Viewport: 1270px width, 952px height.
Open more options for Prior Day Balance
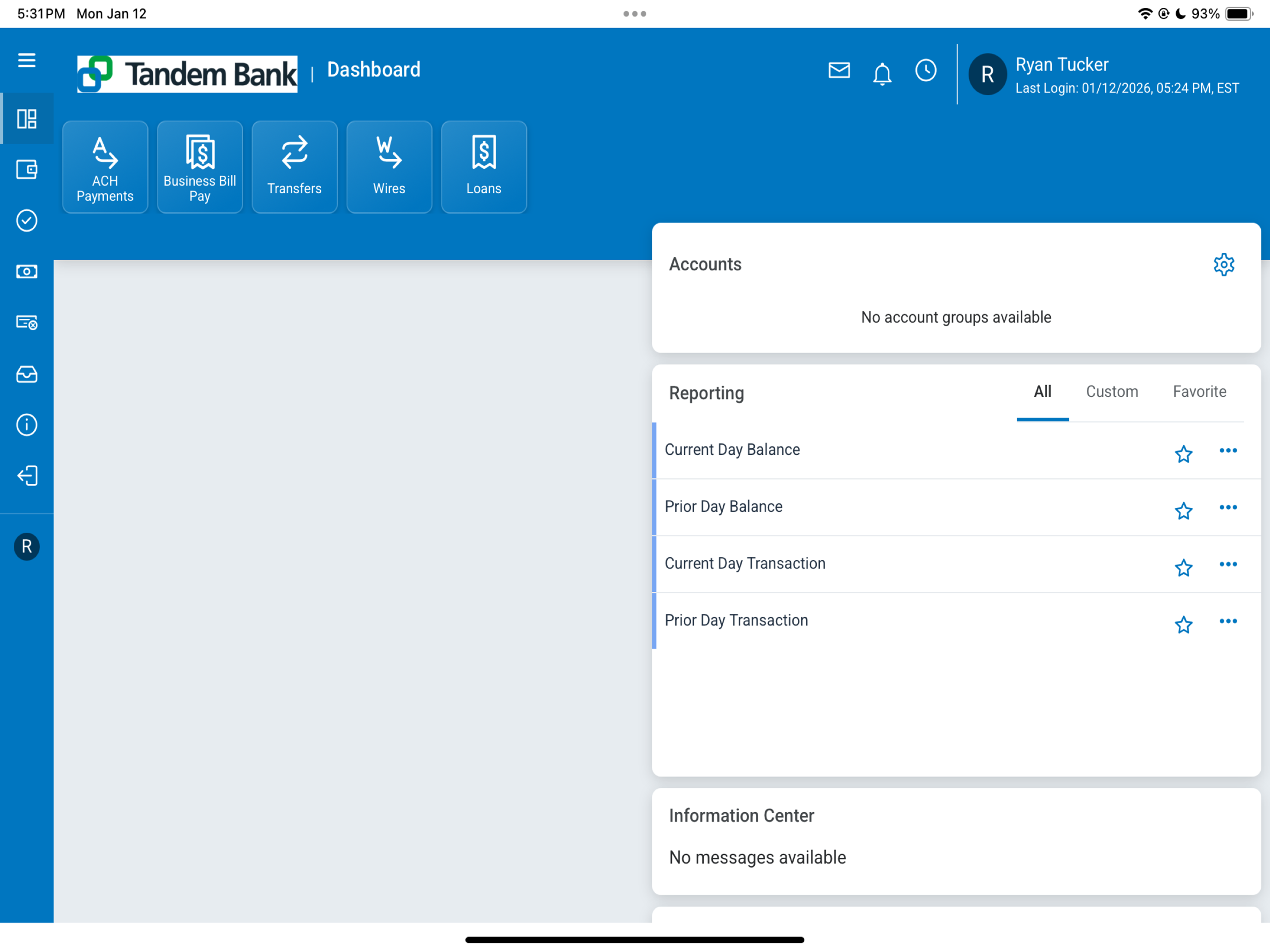tap(1228, 507)
